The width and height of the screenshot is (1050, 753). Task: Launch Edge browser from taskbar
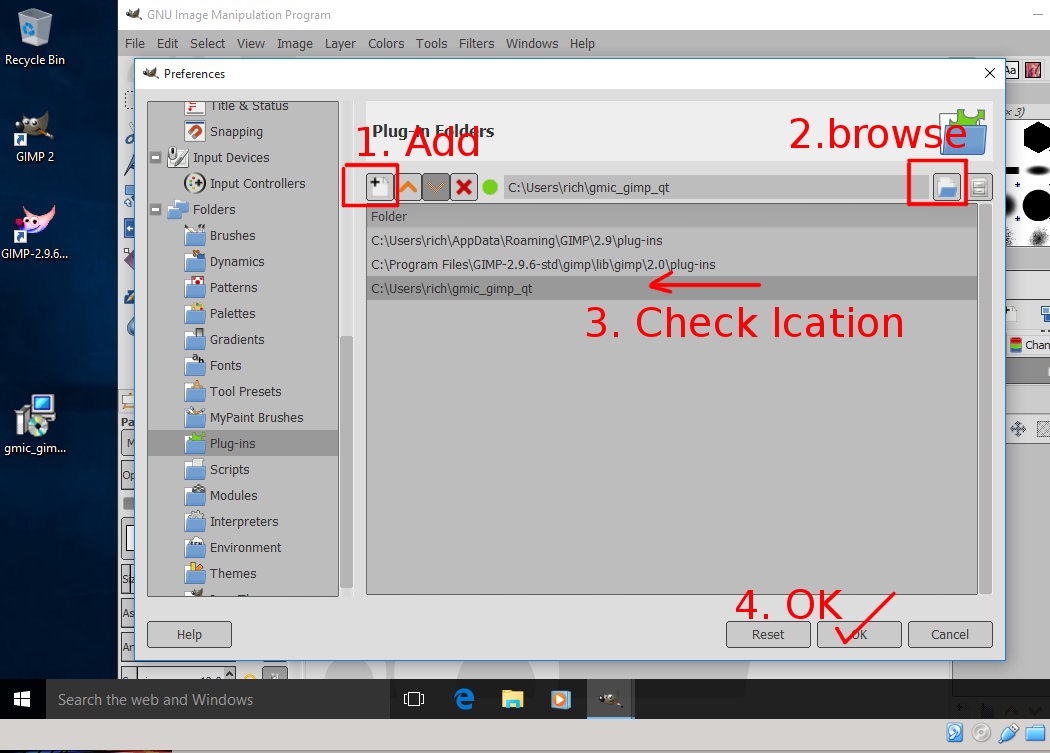pyautogui.click(x=463, y=699)
